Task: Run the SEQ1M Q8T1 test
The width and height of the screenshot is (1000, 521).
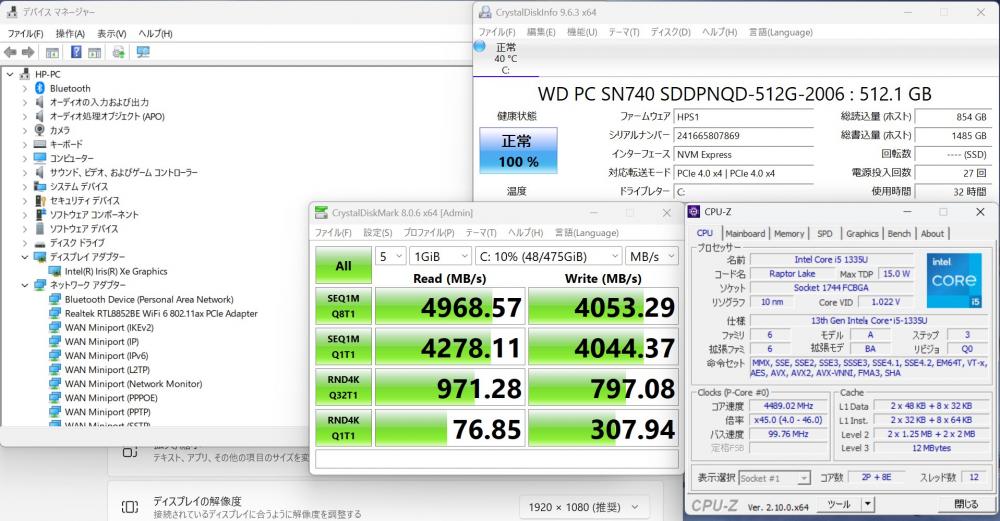Action: click(x=343, y=306)
